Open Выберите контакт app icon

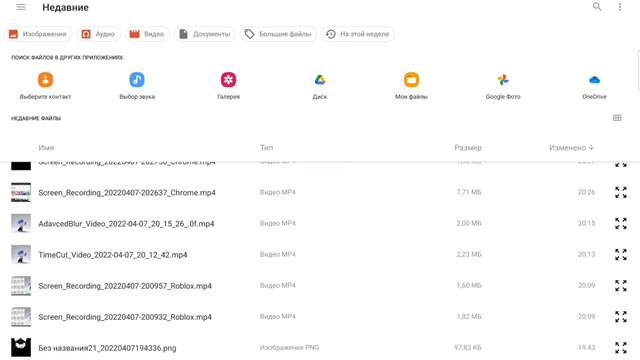(45, 80)
